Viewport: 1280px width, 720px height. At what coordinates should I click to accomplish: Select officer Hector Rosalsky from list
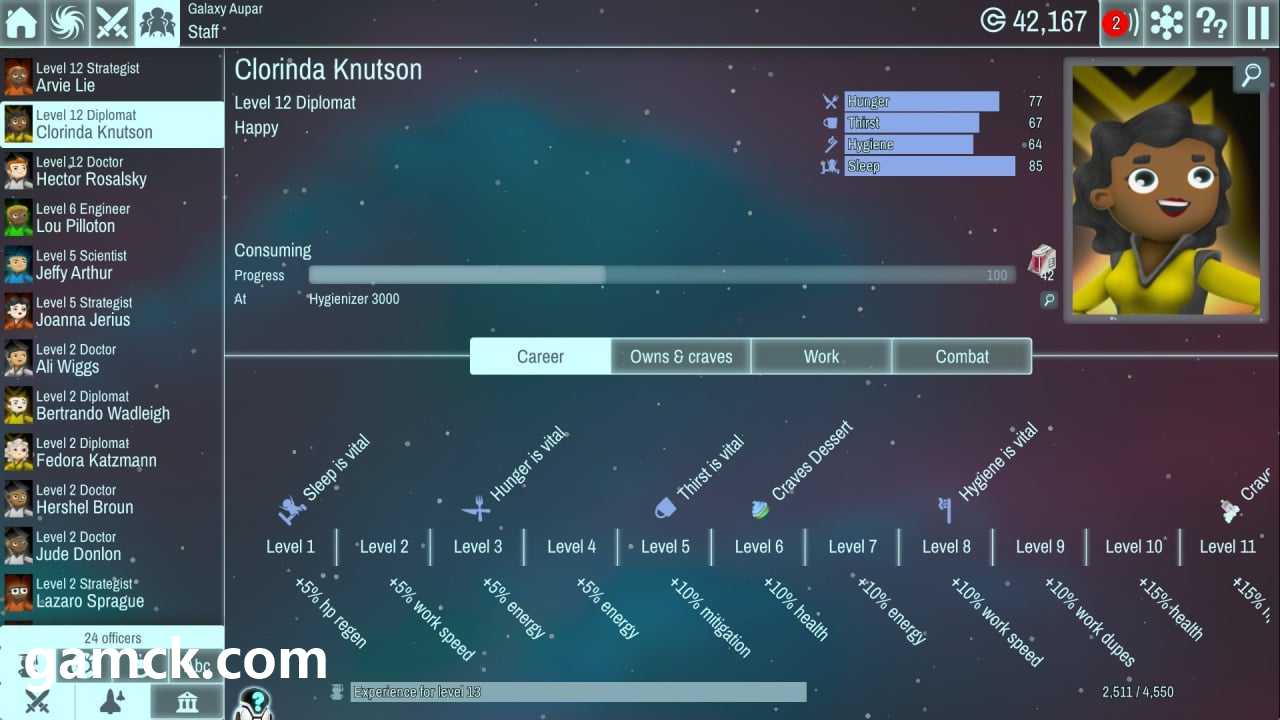point(112,171)
